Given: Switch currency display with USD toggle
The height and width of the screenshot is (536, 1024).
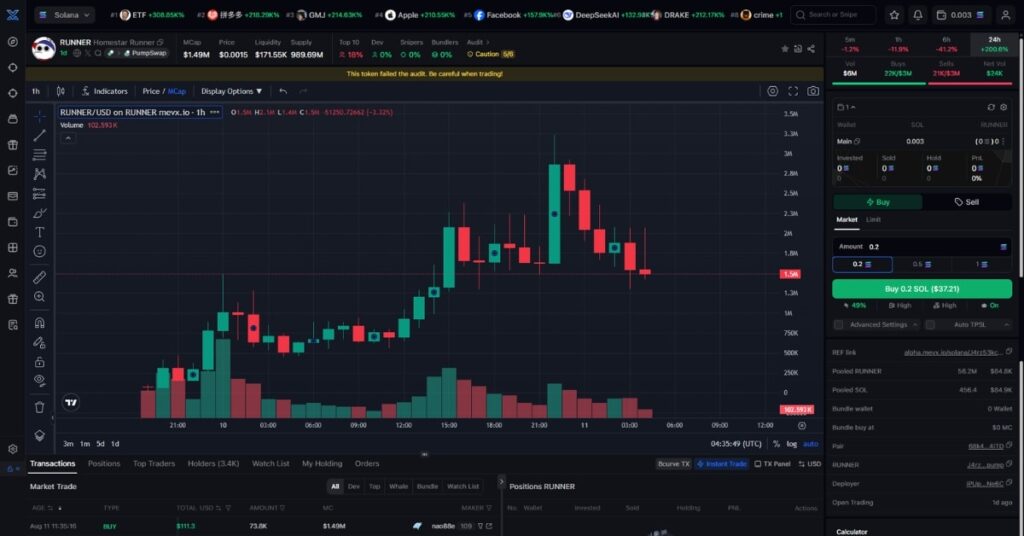Looking at the screenshot, I should click(x=810, y=464).
